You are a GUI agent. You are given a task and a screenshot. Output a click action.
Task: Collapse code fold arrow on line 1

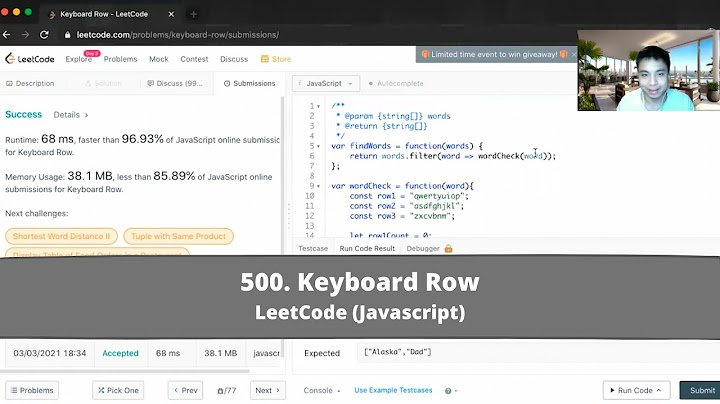(318, 107)
